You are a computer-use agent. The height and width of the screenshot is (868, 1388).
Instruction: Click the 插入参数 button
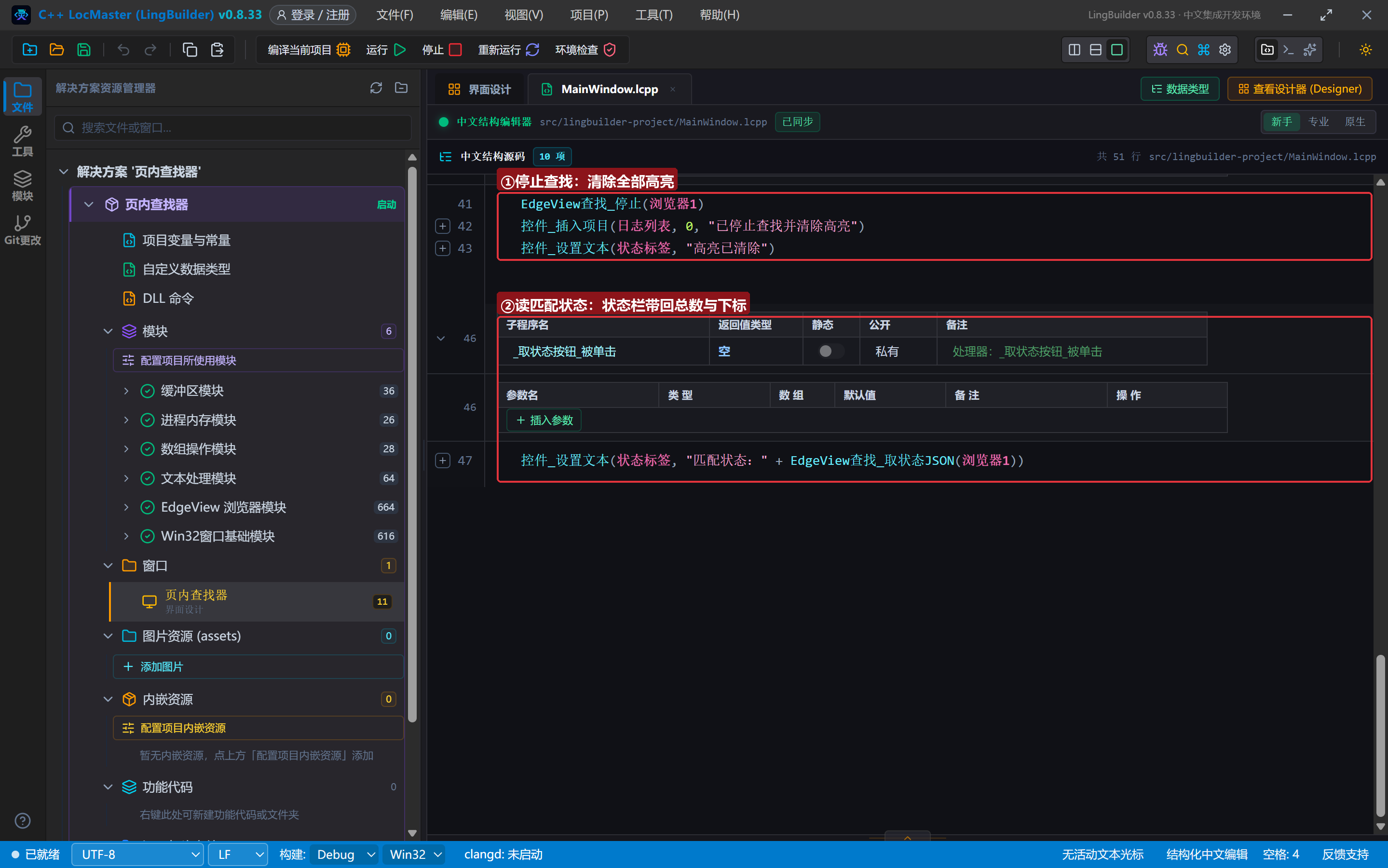(x=544, y=420)
